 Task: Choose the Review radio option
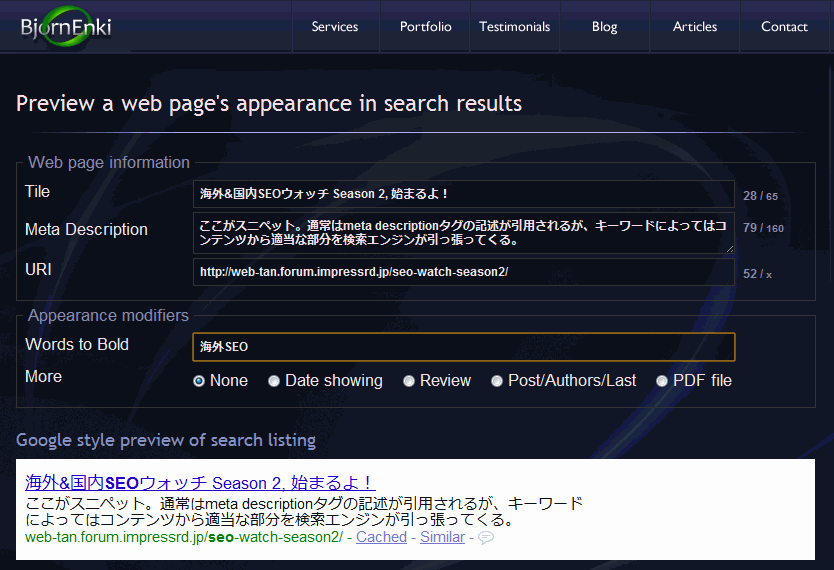click(x=409, y=381)
